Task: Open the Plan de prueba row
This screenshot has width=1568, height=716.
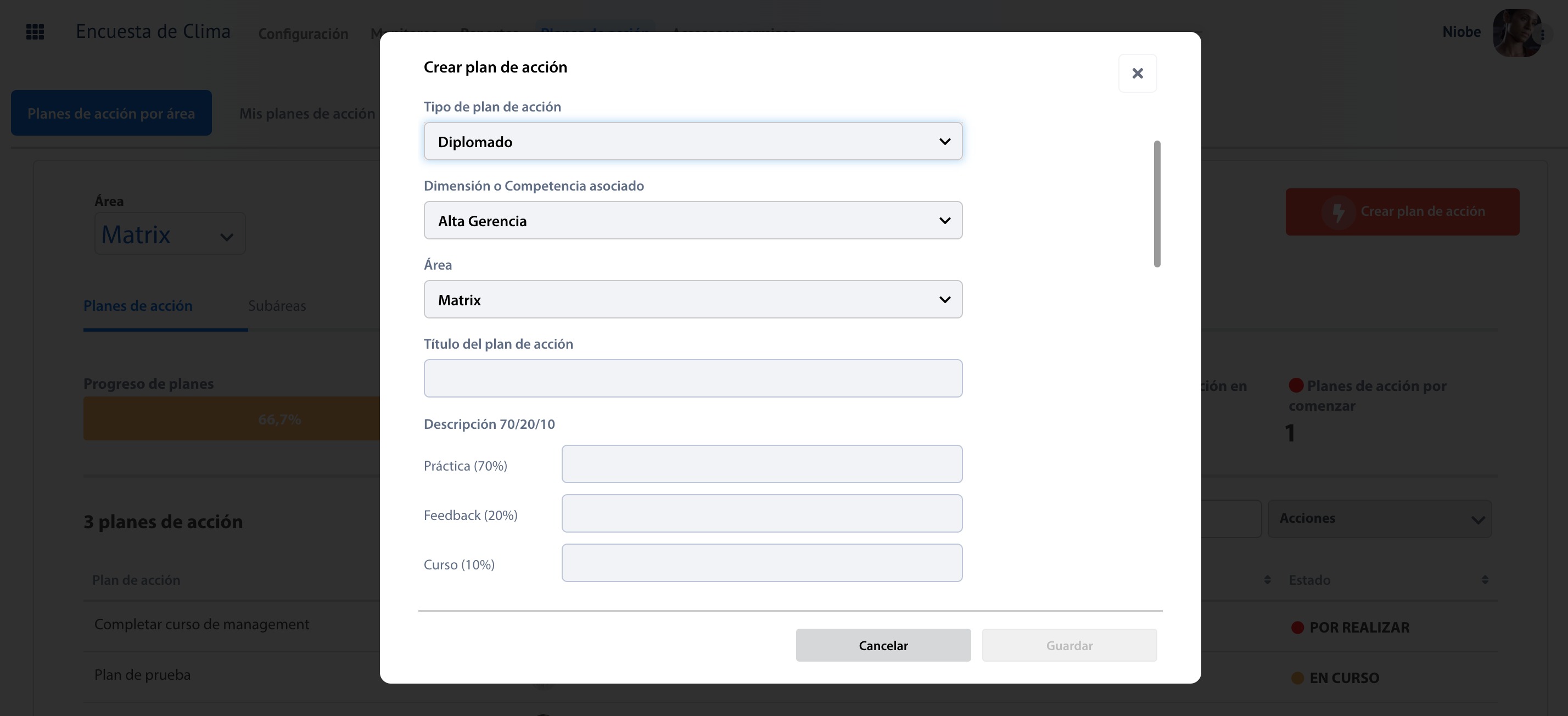Action: click(x=142, y=675)
